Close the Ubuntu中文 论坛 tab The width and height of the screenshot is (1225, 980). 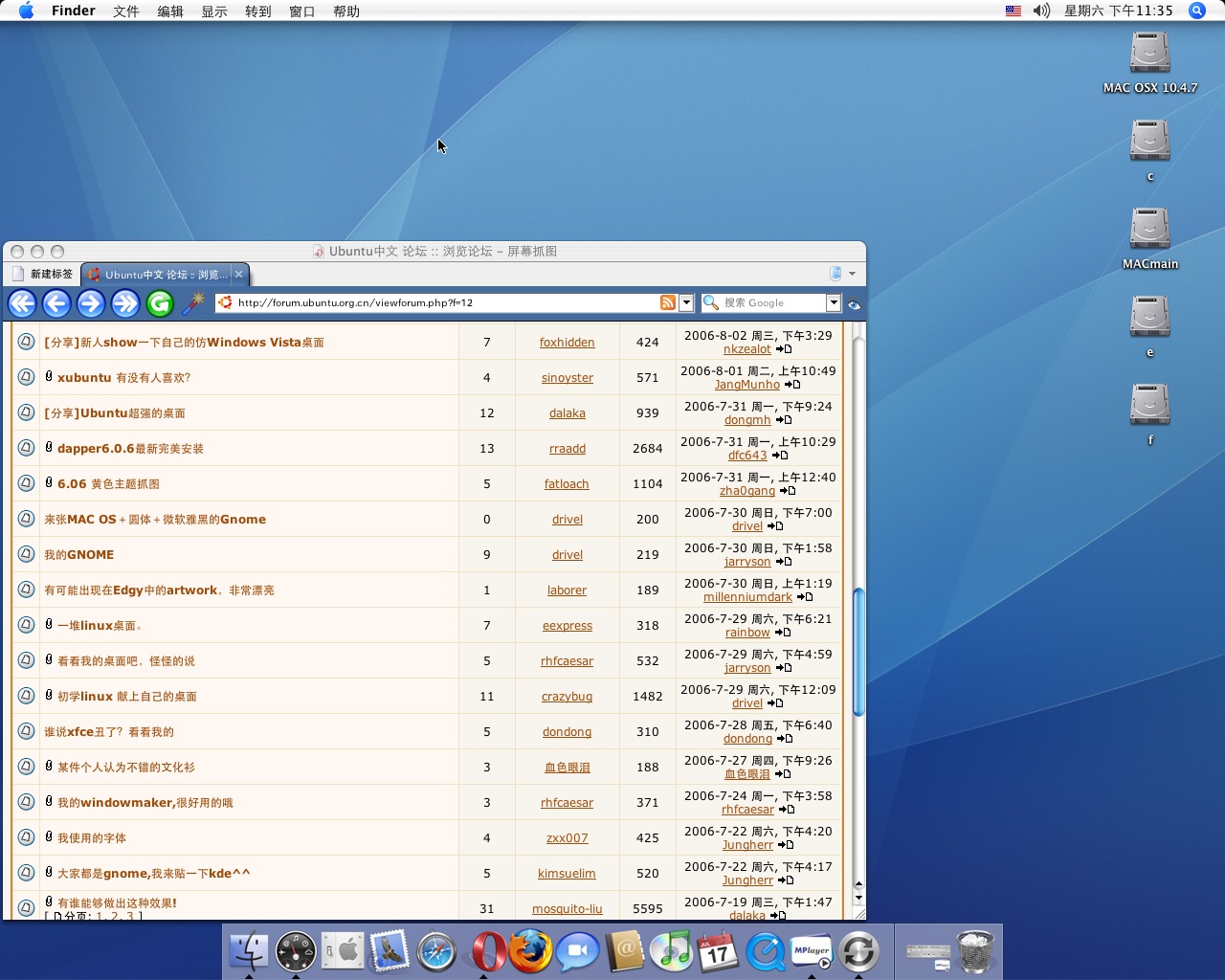[239, 275]
